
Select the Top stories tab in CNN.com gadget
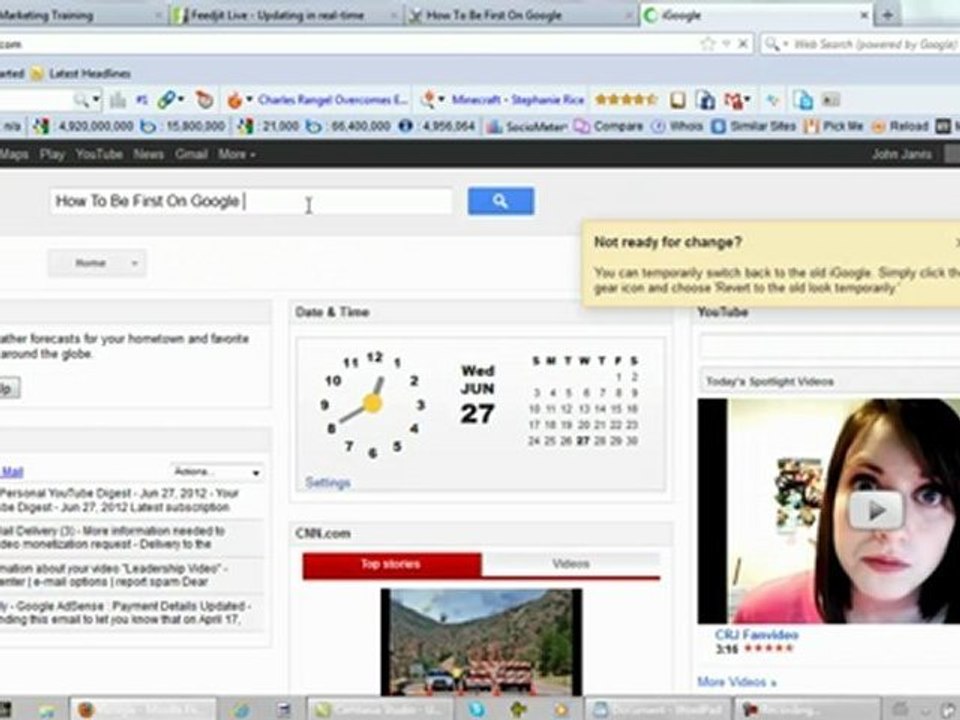pyautogui.click(x=391, y=564)
